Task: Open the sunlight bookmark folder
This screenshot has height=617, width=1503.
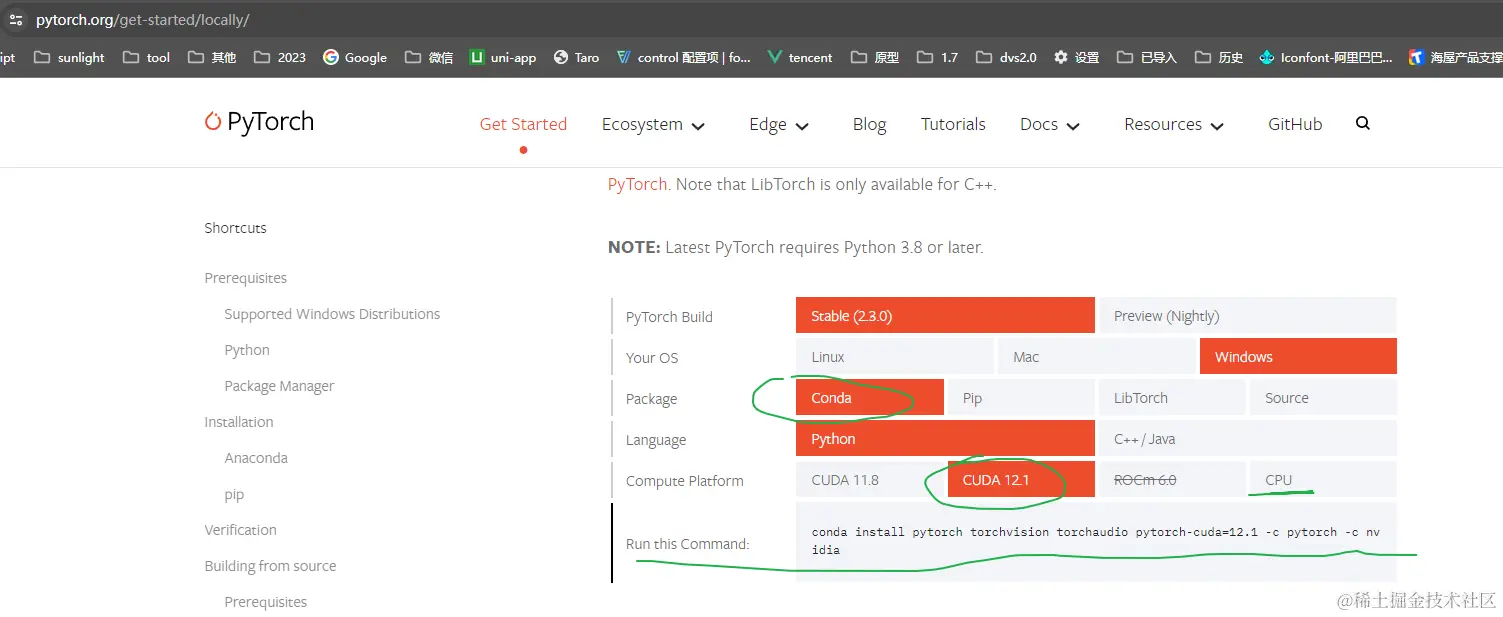Action: click(69, 57)
